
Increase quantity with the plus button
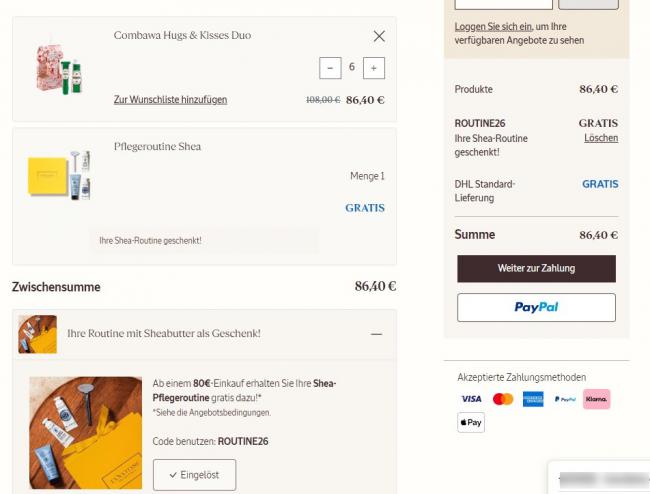(x=374, y=68)
